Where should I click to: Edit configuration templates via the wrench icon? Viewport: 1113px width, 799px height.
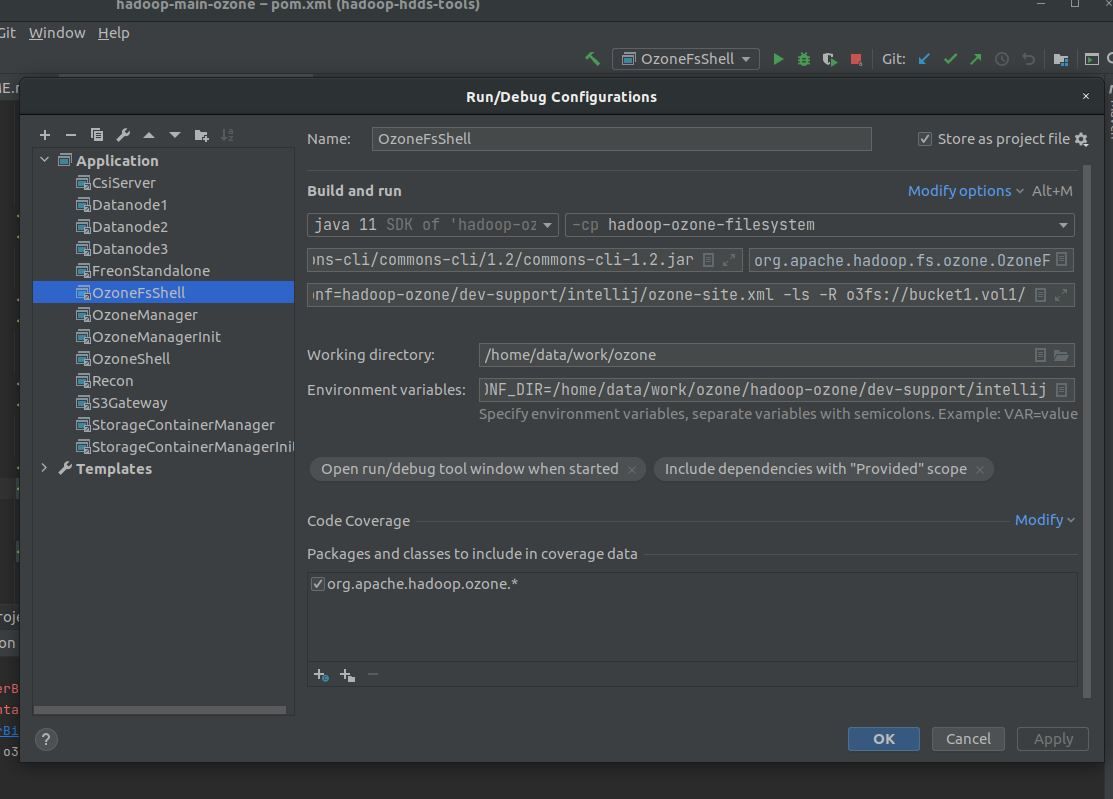pyautogui.click(x=123, y=134)
